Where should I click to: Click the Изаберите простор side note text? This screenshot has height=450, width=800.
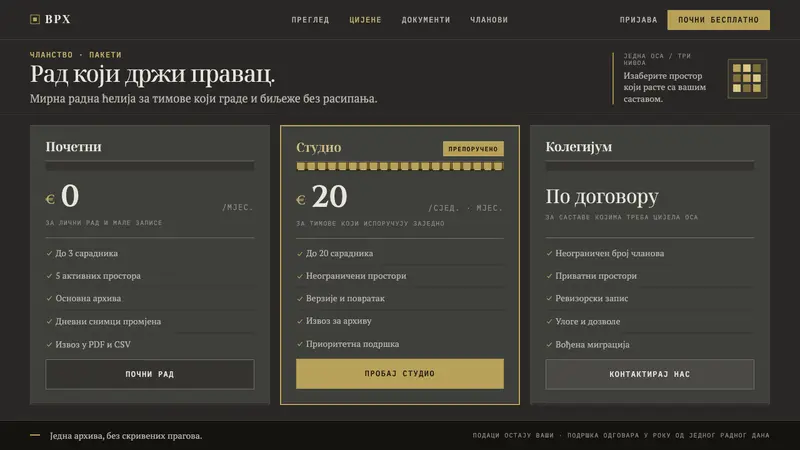click(665, 87)
